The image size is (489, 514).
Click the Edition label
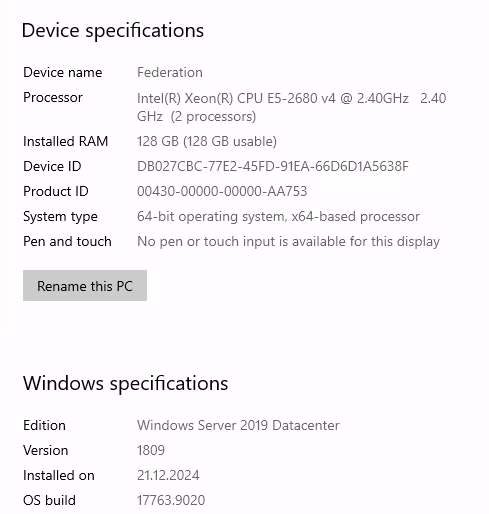click(x=44, y=425)
